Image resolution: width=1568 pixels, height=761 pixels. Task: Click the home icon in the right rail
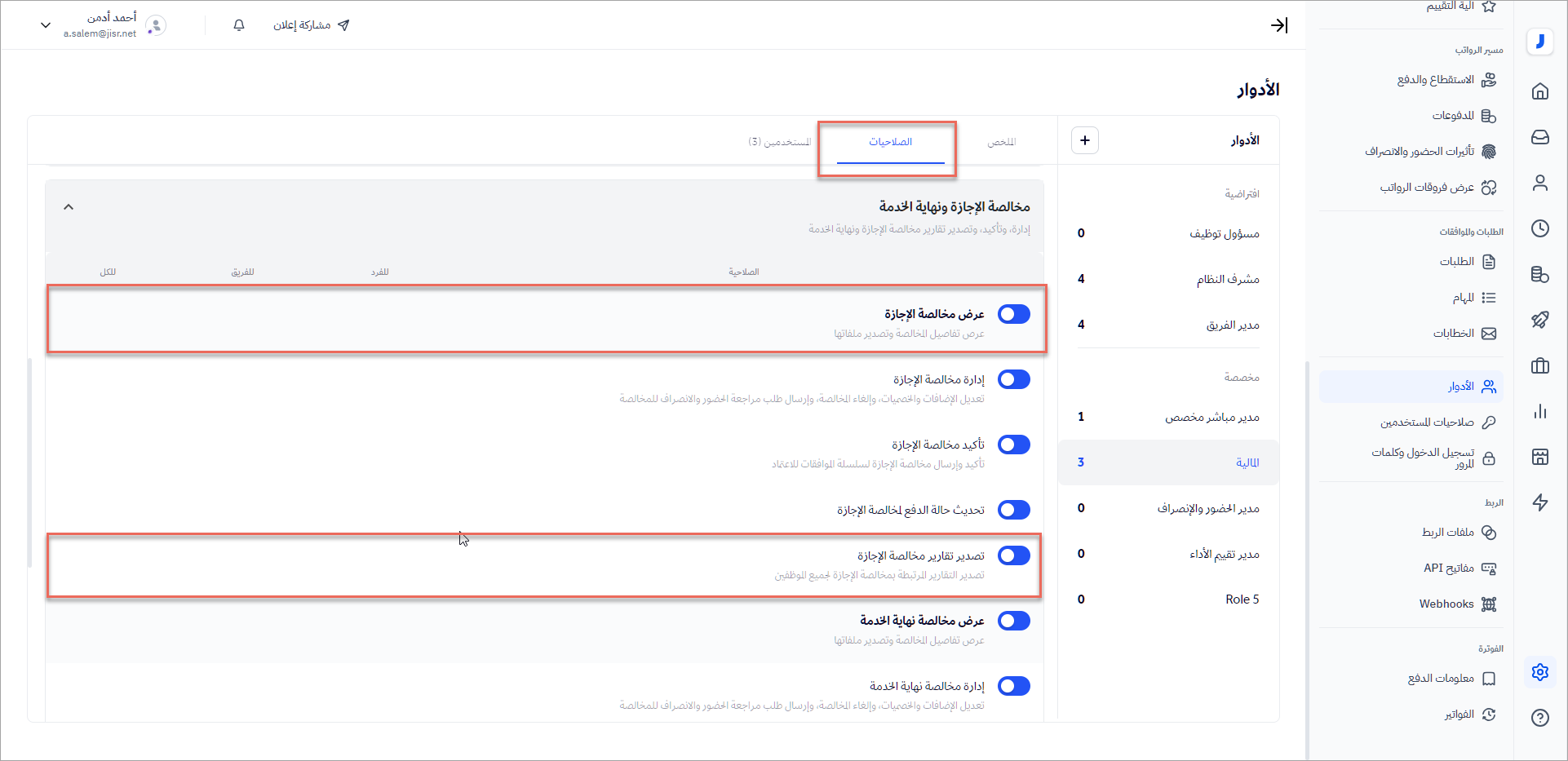[1539, 91]
